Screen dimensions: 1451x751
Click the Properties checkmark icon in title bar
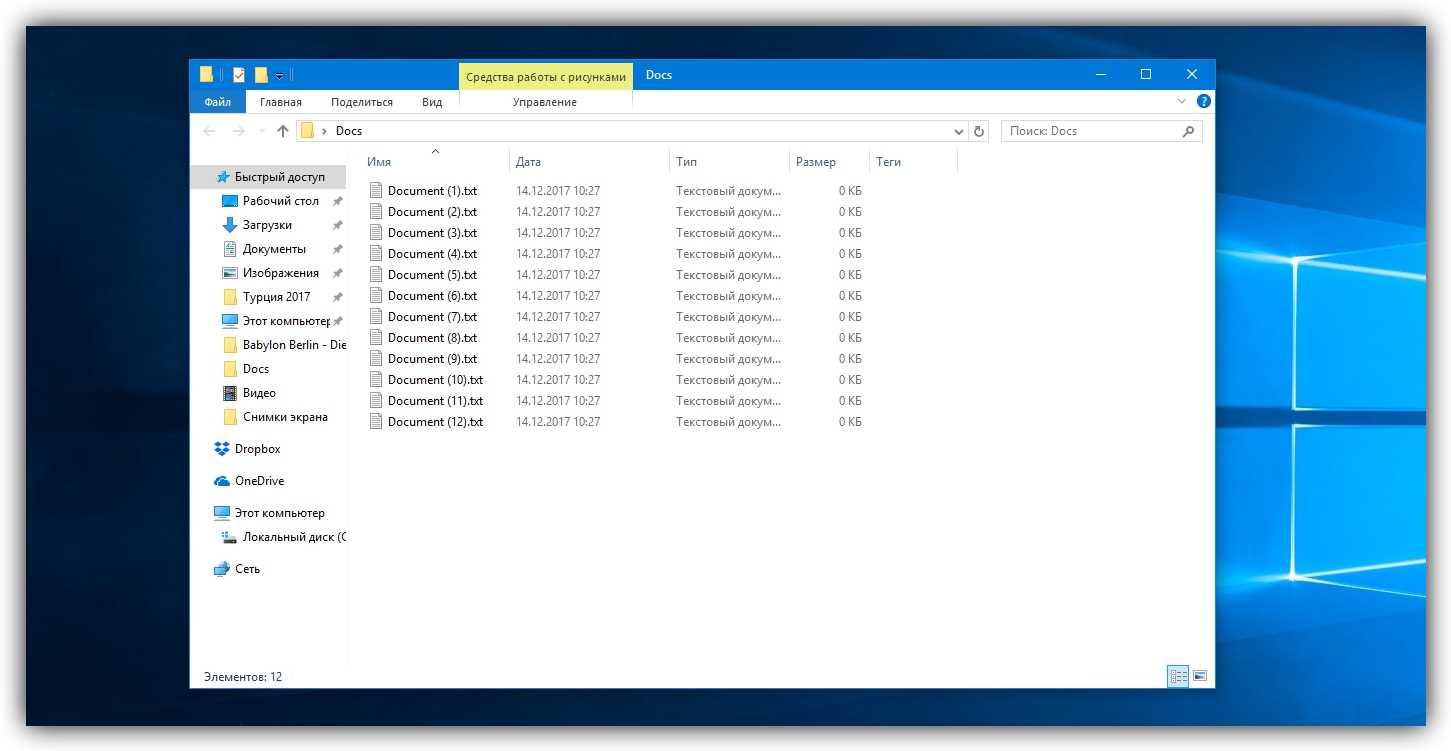(239, 75)
